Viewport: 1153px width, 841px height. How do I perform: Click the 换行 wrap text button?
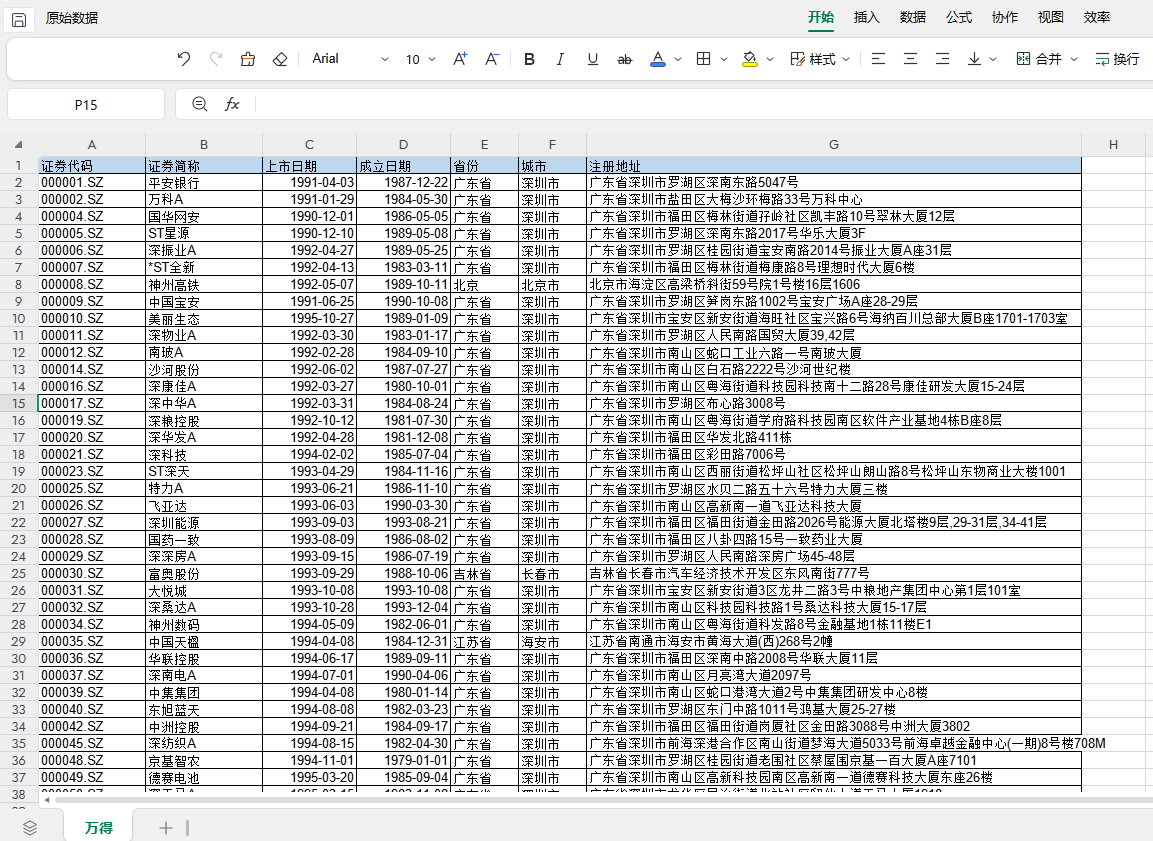click(x=1117, y=59)
